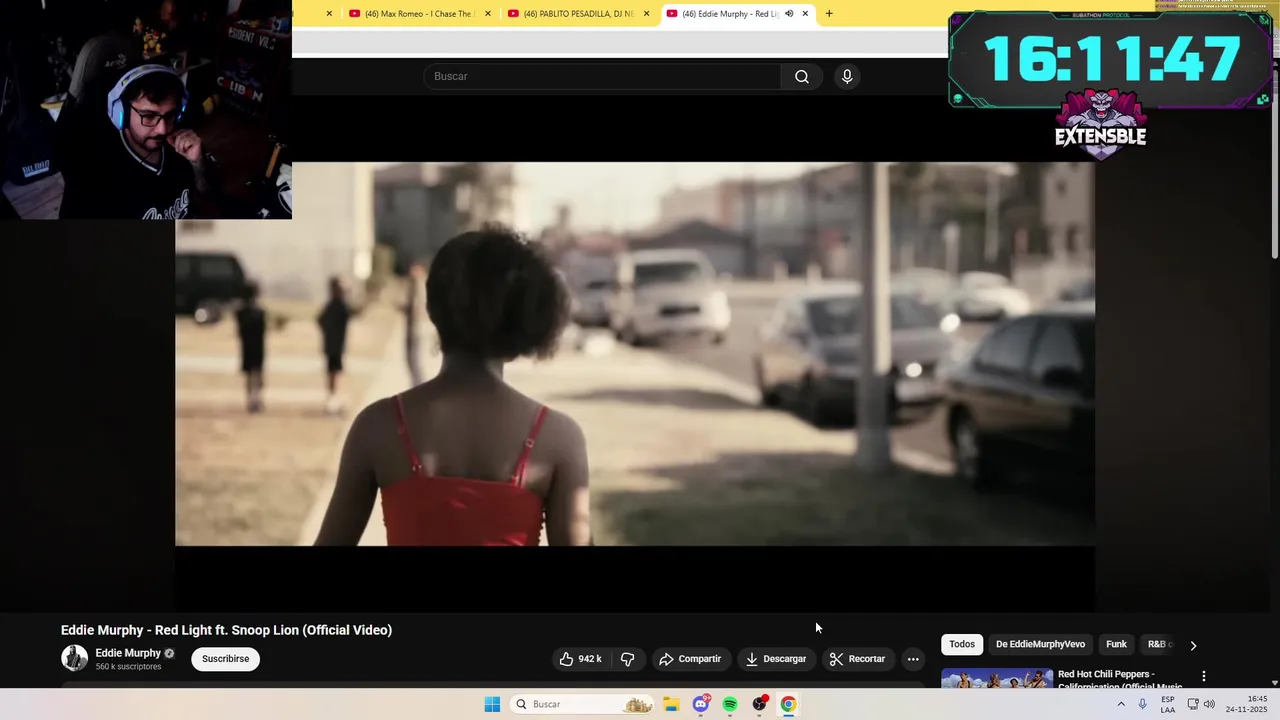Select the Todos filter chip
Image resolution: width=1280 pixels, height=720 pixels.
[962, 645]
